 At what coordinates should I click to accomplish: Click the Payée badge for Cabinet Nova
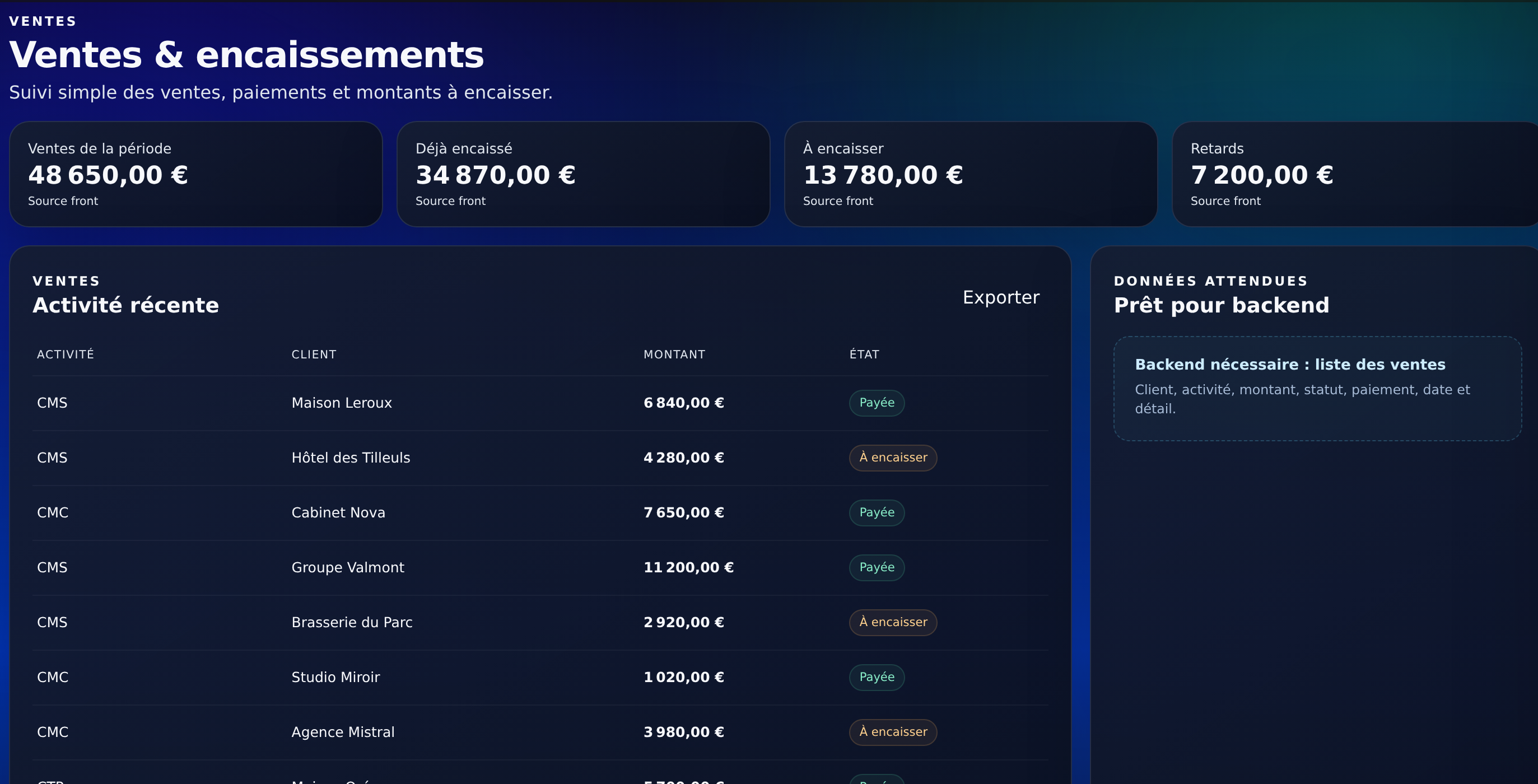click(x=877, y=513)
